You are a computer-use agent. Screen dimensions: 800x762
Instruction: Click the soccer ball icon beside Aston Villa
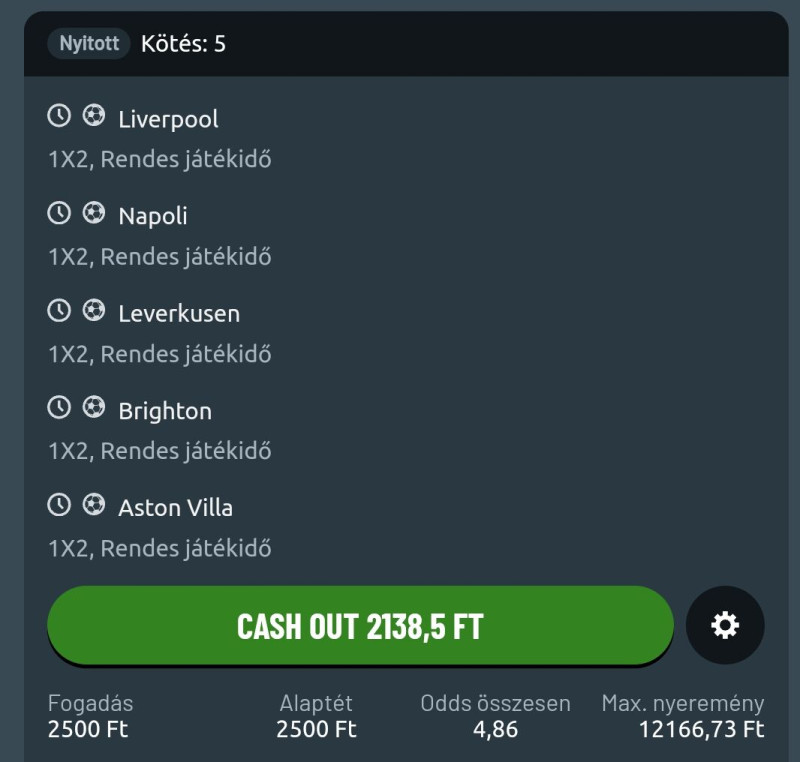pos(93,505)
